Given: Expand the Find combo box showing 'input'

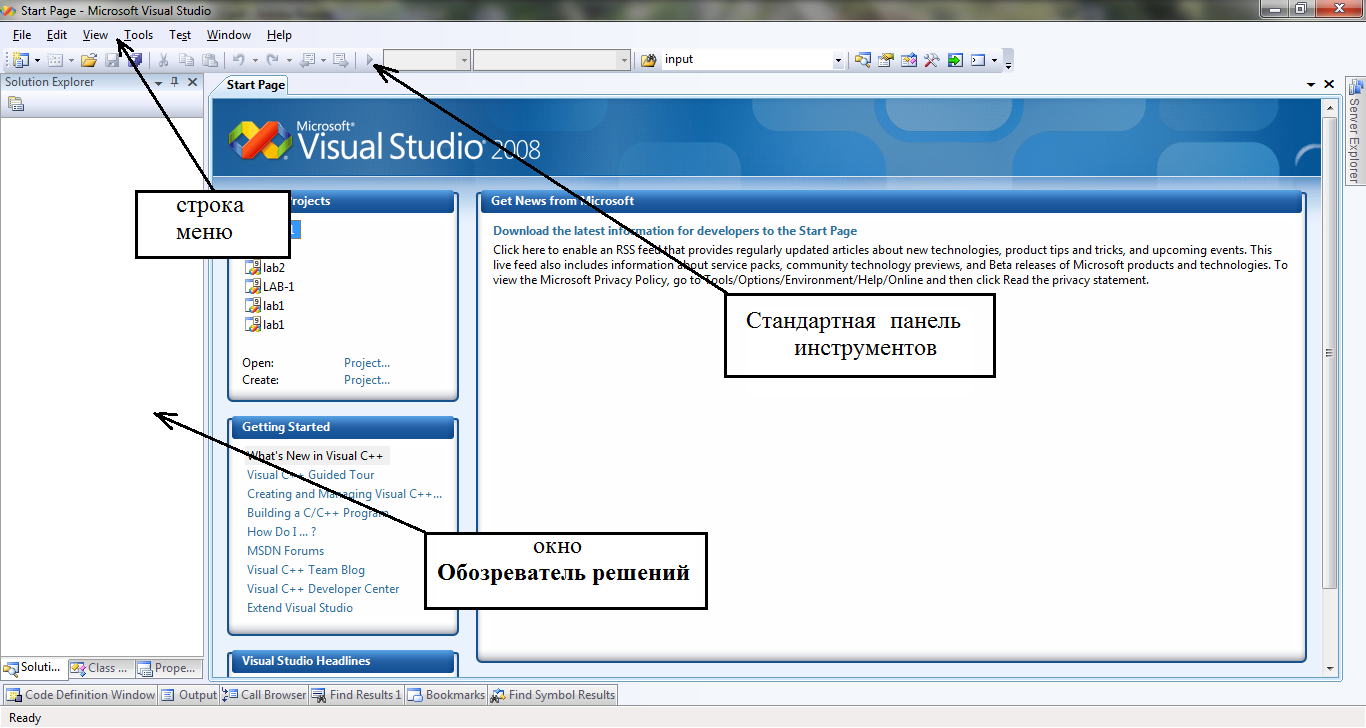Looking at the screenshot, I should [x=838, y=60].
